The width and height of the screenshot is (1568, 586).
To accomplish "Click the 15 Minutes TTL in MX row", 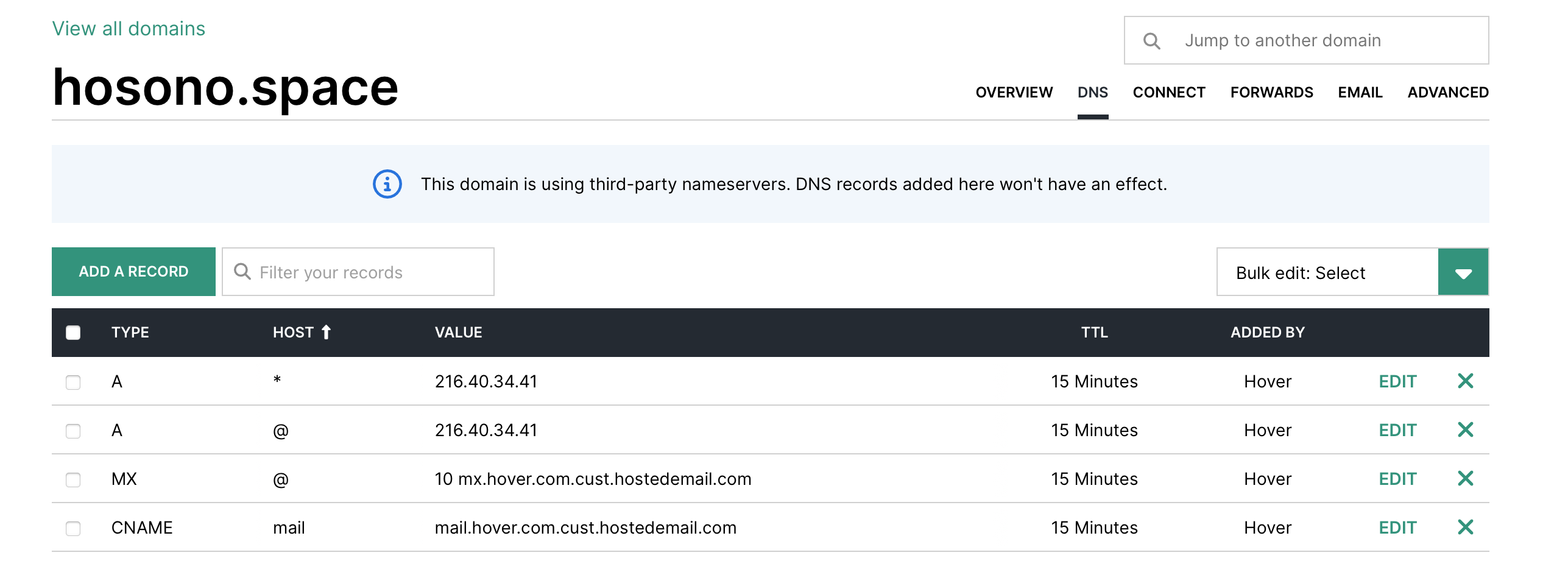I will [x=1094, y=479].
